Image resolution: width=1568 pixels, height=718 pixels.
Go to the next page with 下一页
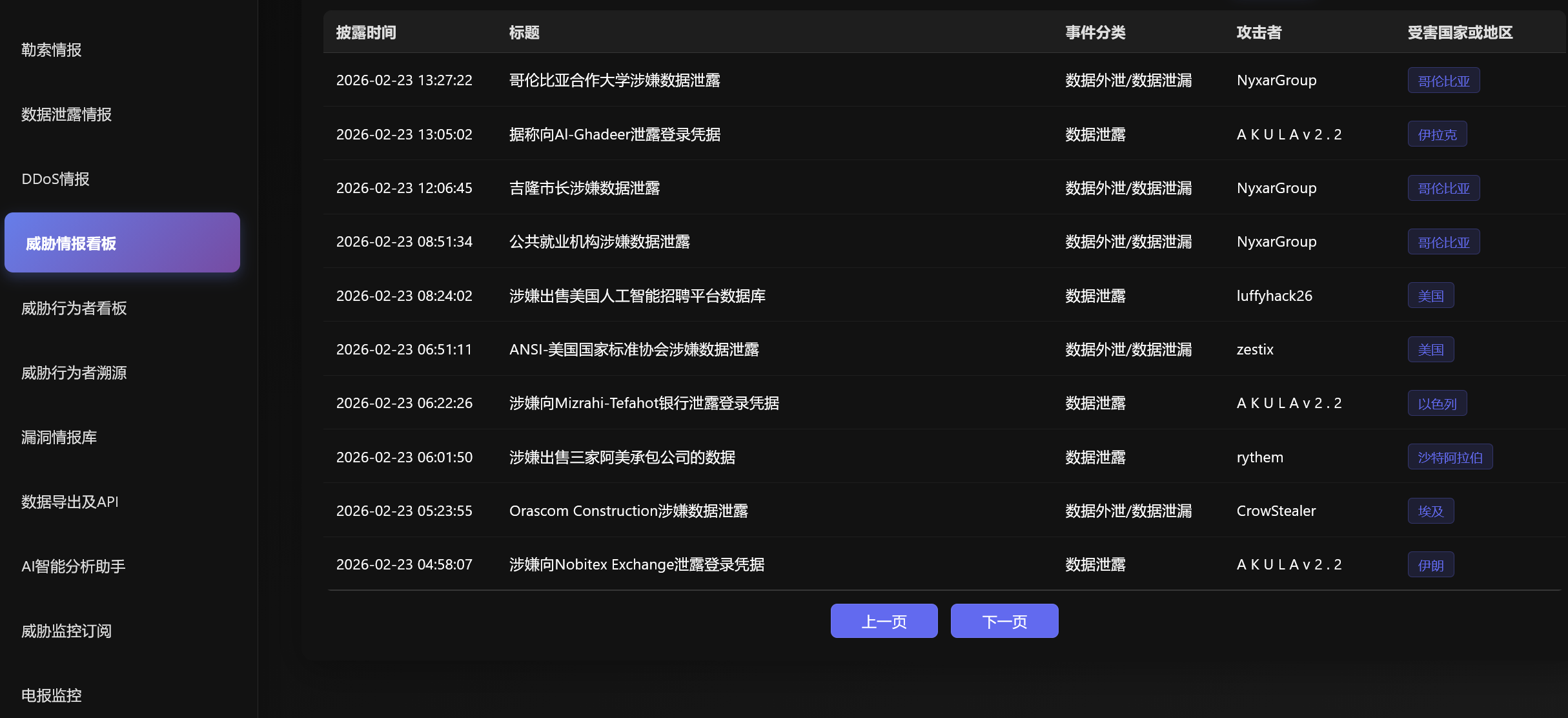(1004, 621)
